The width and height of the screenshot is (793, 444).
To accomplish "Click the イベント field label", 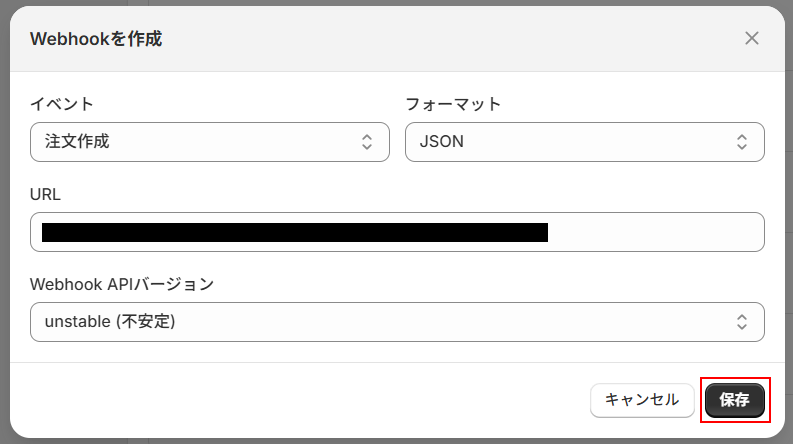I will coord(62,104).
